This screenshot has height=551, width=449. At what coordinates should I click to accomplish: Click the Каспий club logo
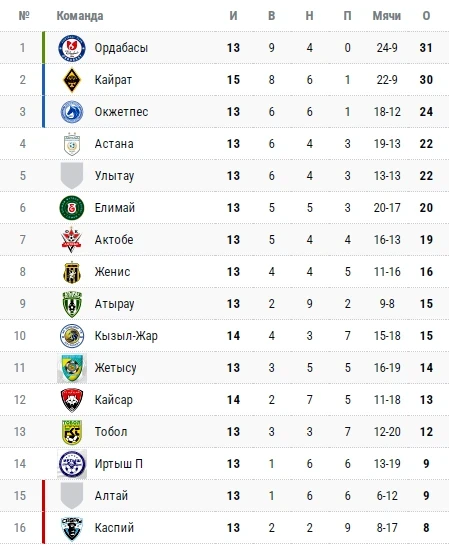pyautogui.click(x=72, y=528)
